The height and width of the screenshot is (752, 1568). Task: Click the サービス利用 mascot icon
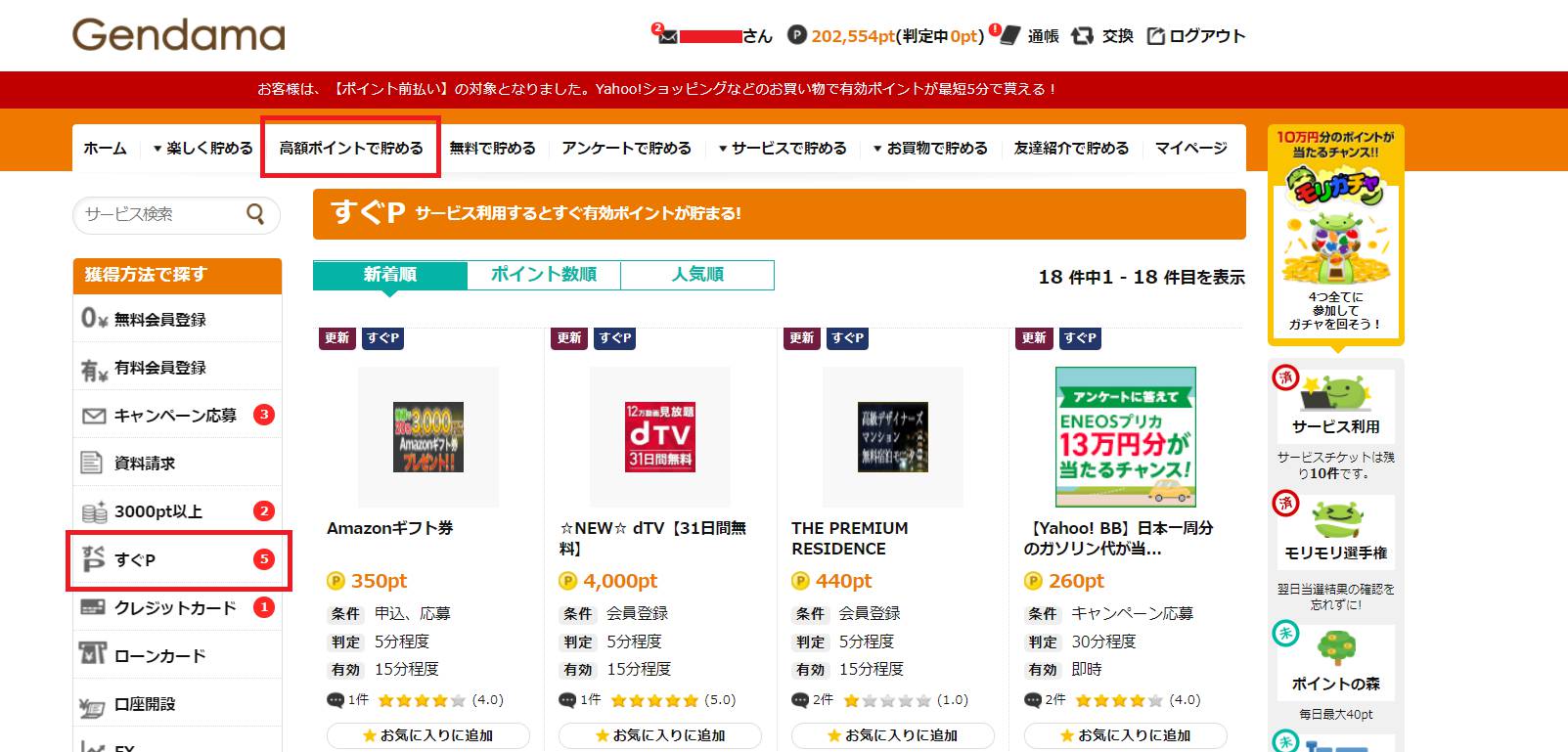tap(1335, 393)
